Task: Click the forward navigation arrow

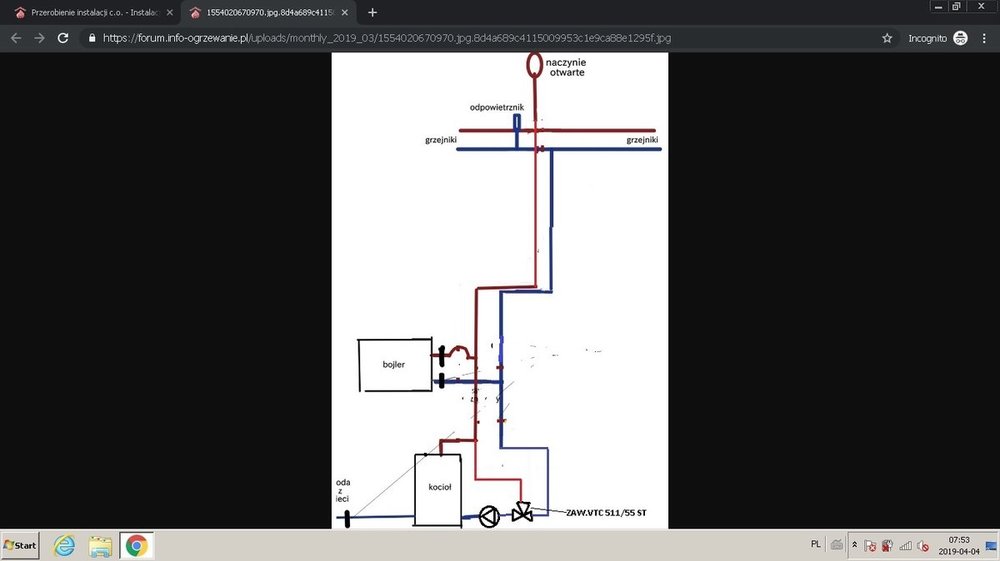Action: [x=40, y=38]
